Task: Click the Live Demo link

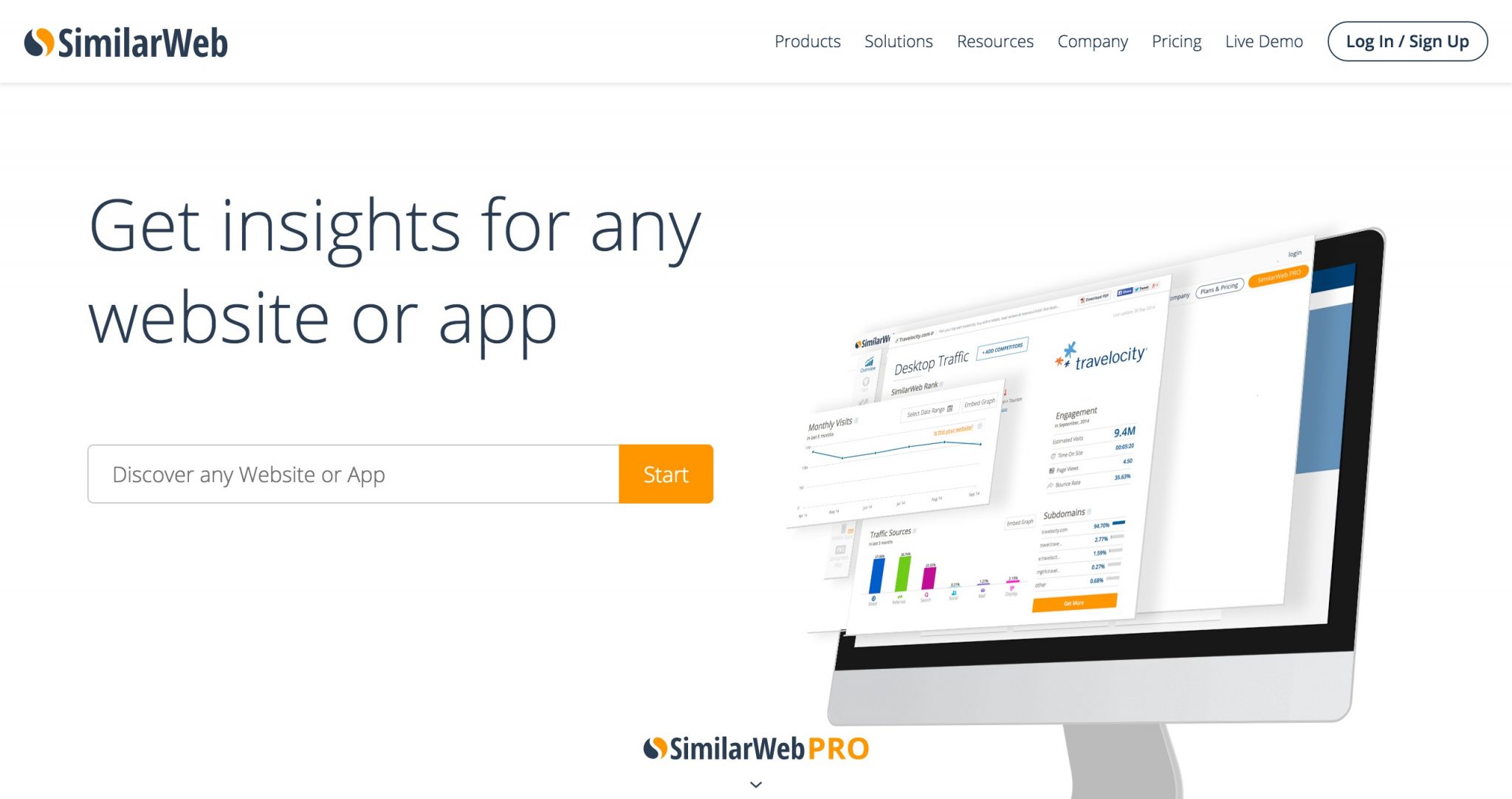Action: click(x=1263, y=42)
